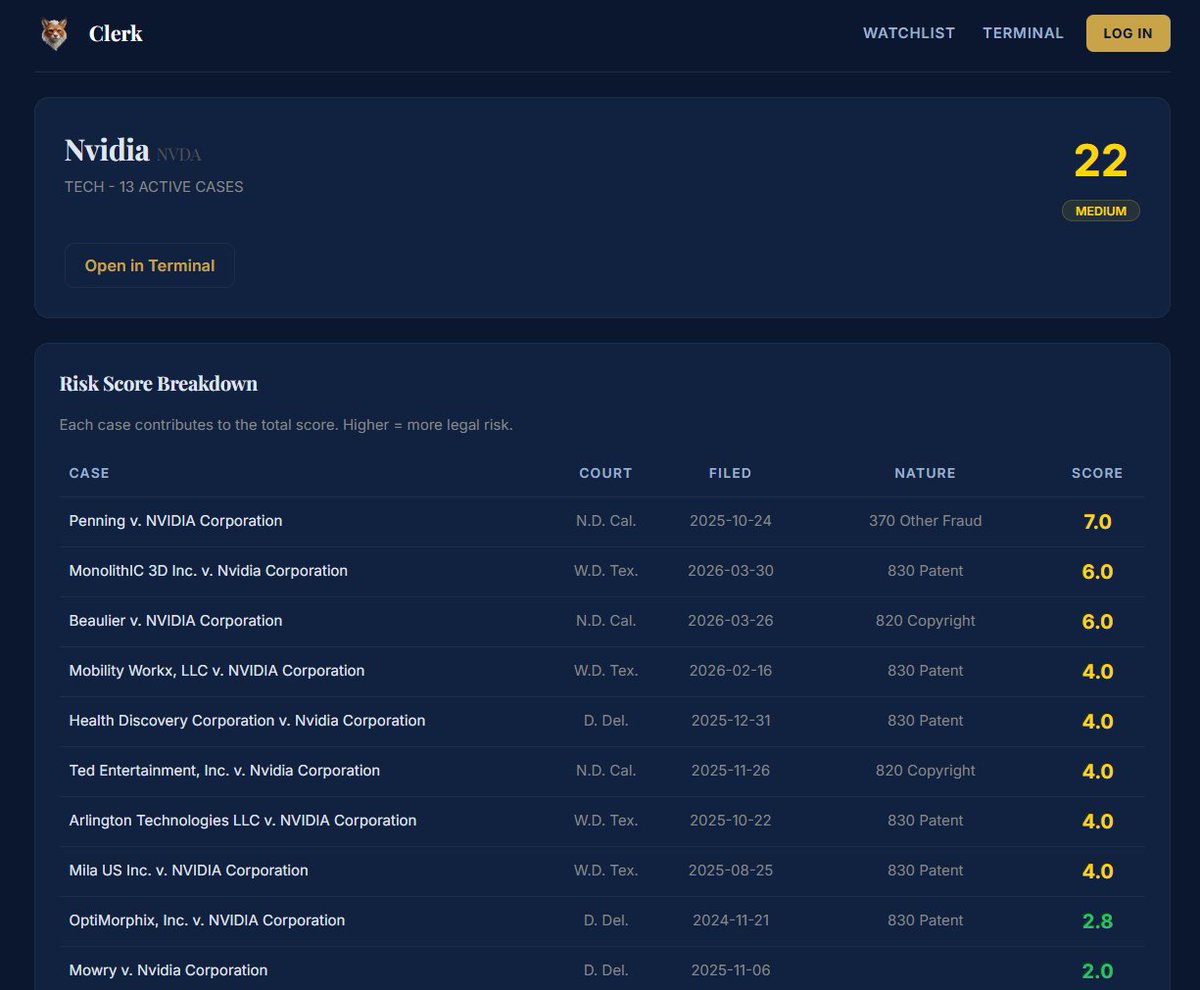Click the Clerk fox logo icon
Screen dimensions: 1200x990
54,33
